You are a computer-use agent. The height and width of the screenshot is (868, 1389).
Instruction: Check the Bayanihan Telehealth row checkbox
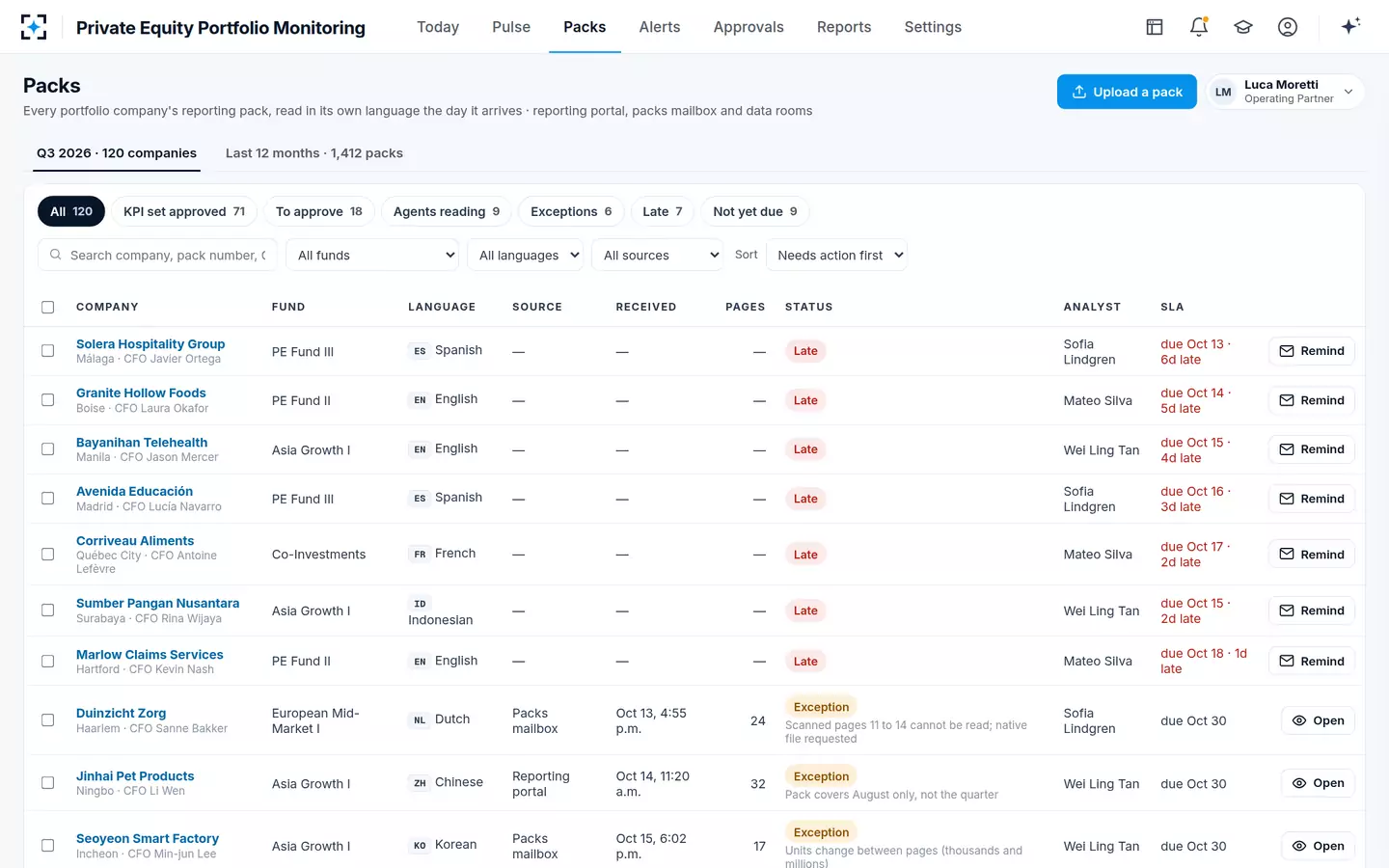(47, 449)
